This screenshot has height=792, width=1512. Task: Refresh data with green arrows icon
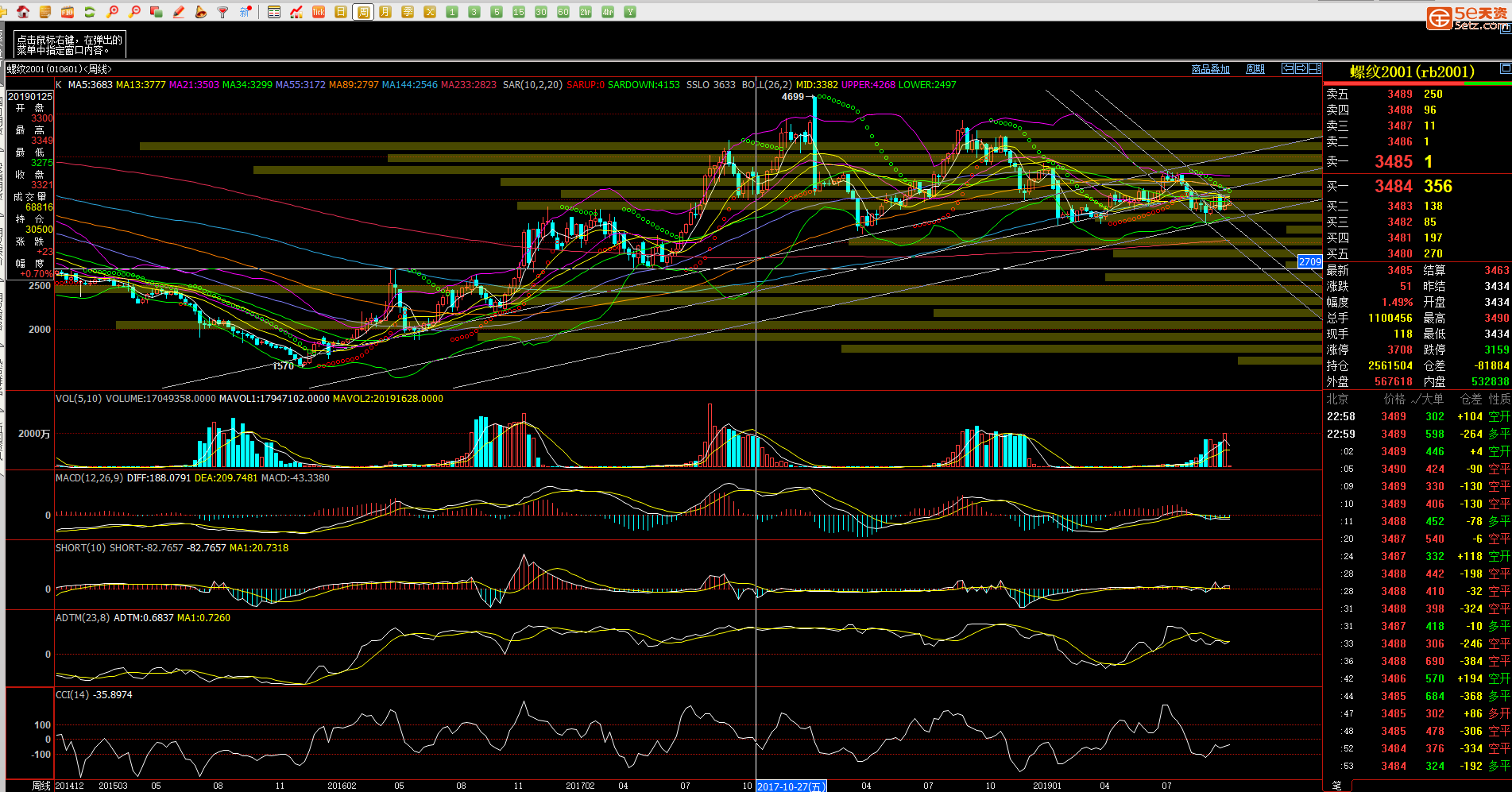pos(90,12)
